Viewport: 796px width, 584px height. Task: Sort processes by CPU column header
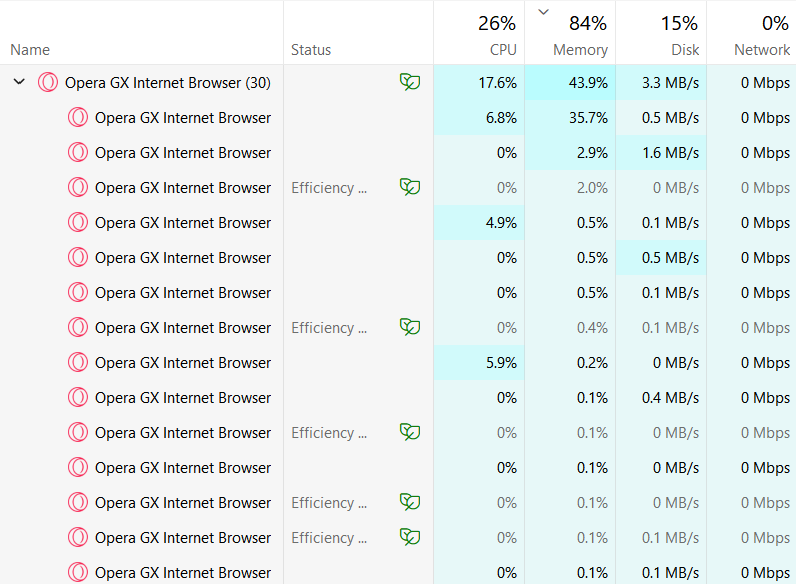pos(502,50)
